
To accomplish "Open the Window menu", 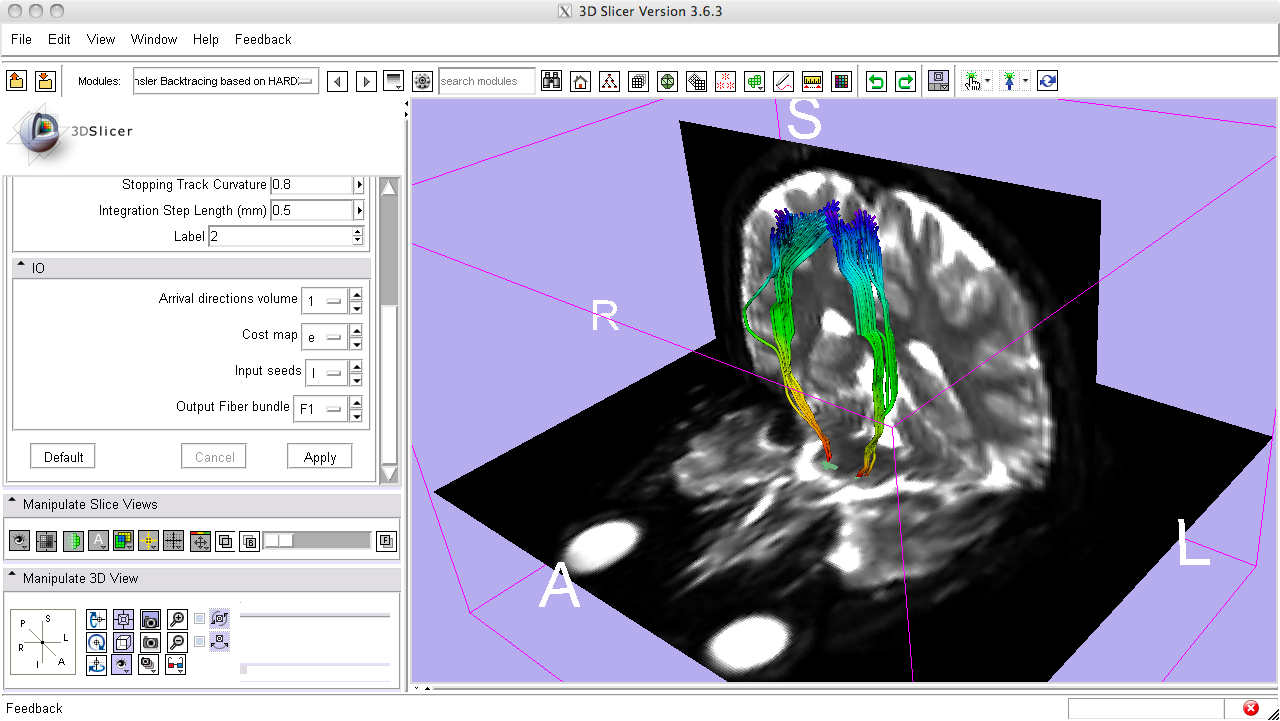I will 154,39.
